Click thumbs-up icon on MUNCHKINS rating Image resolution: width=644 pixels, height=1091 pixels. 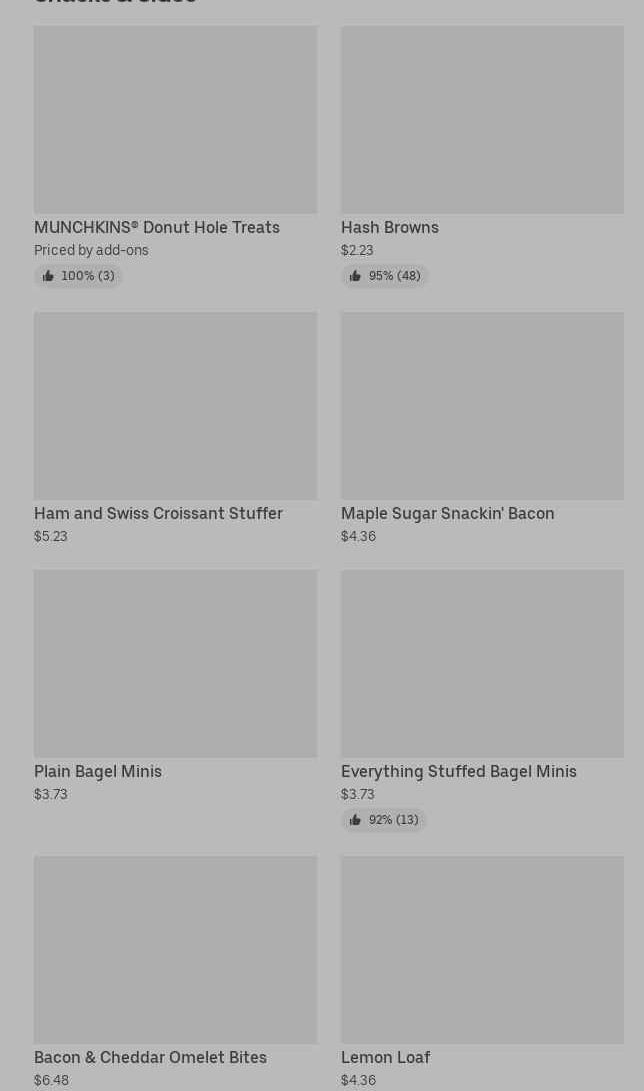click(x=48, y=276)
